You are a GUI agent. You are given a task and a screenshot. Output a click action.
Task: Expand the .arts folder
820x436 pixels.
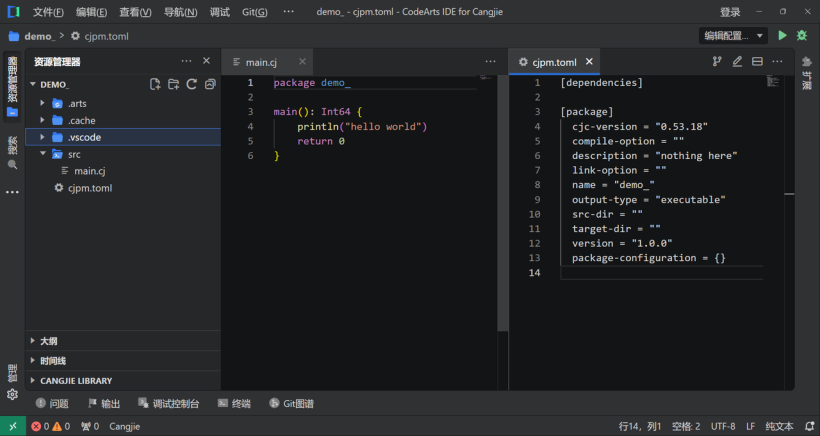click(x=123, y=104)
